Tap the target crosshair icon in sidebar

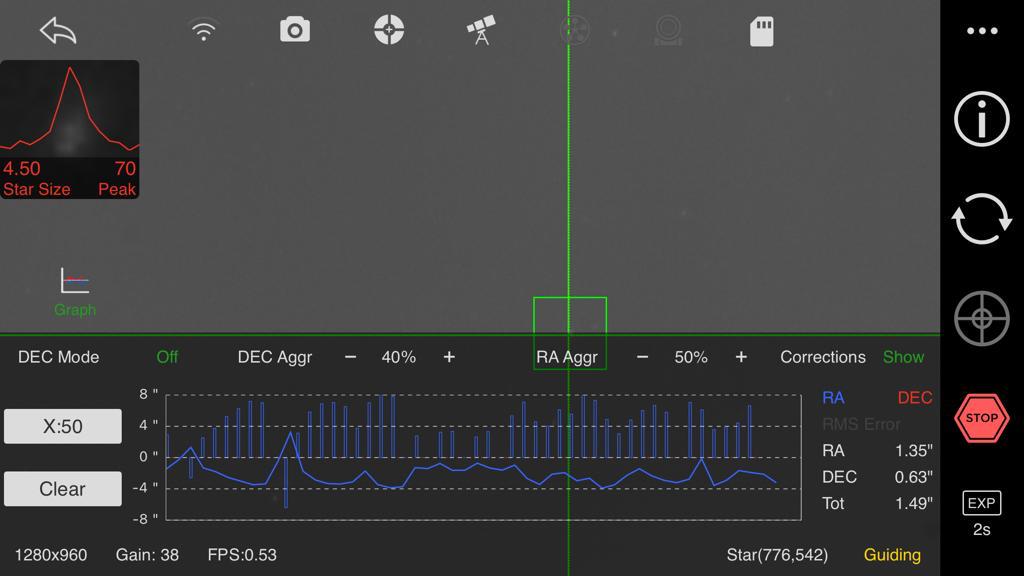point(982,320)
